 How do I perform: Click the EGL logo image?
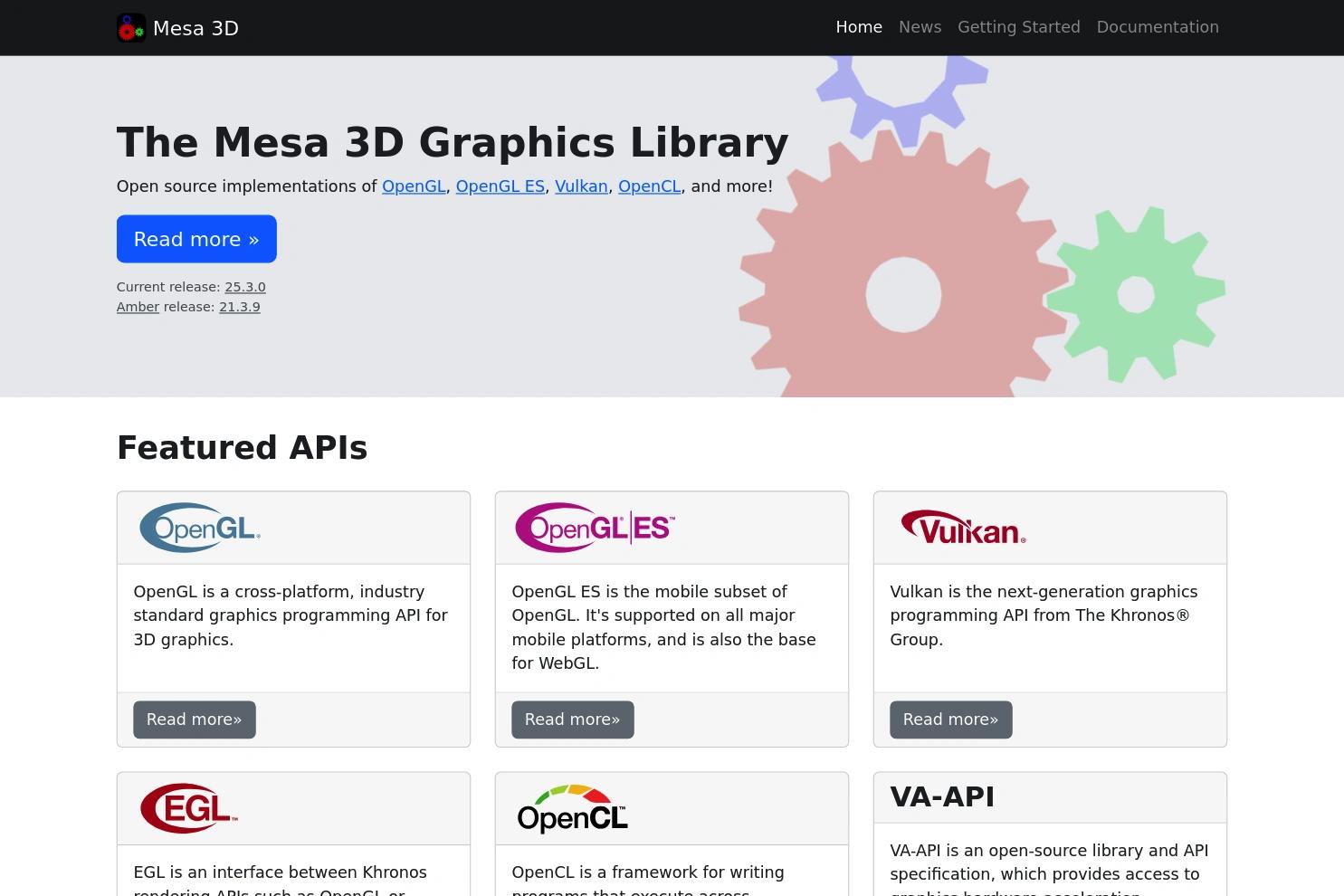click(189, 808)
